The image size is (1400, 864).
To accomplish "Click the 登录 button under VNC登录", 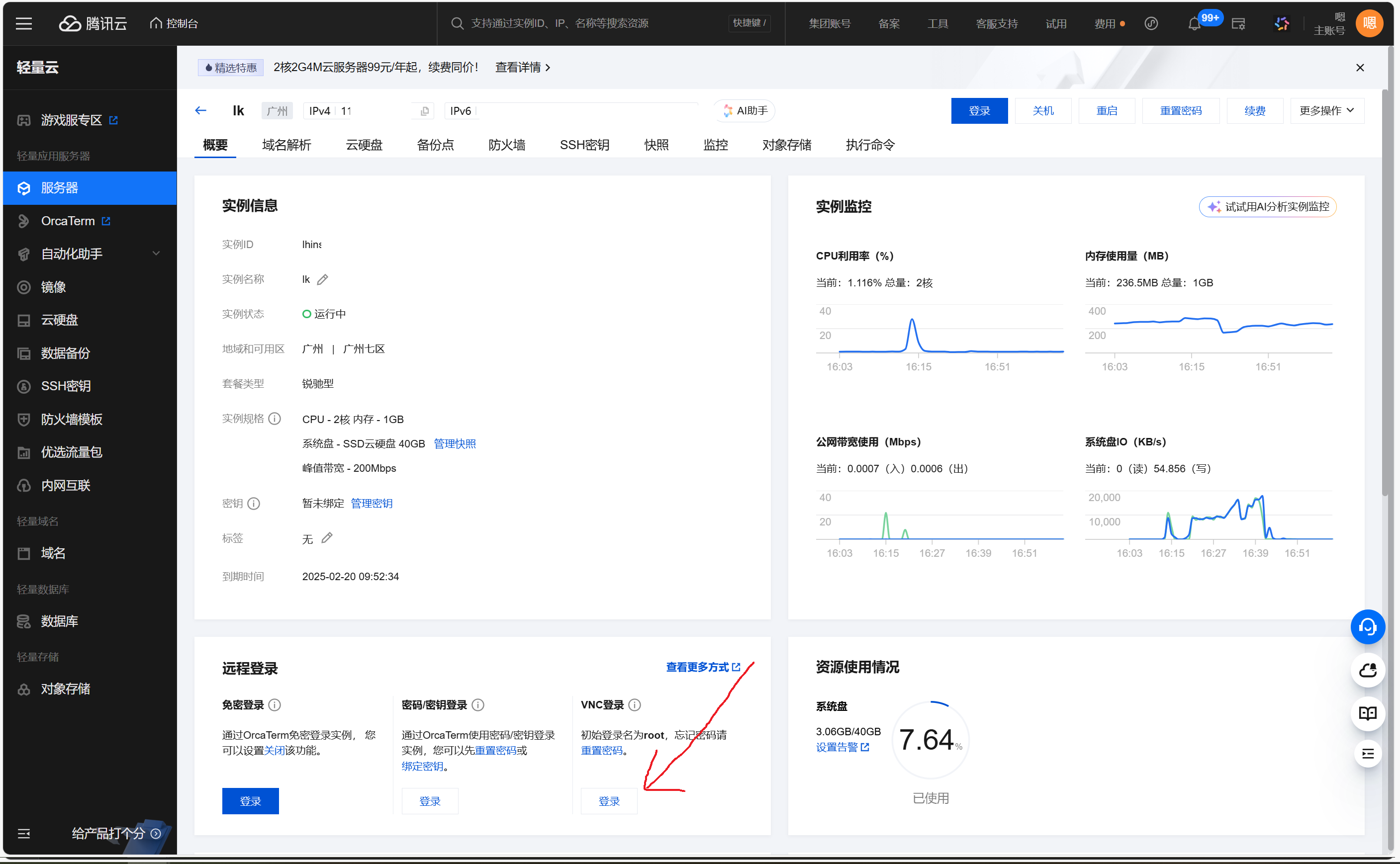I will click(609, 801).
